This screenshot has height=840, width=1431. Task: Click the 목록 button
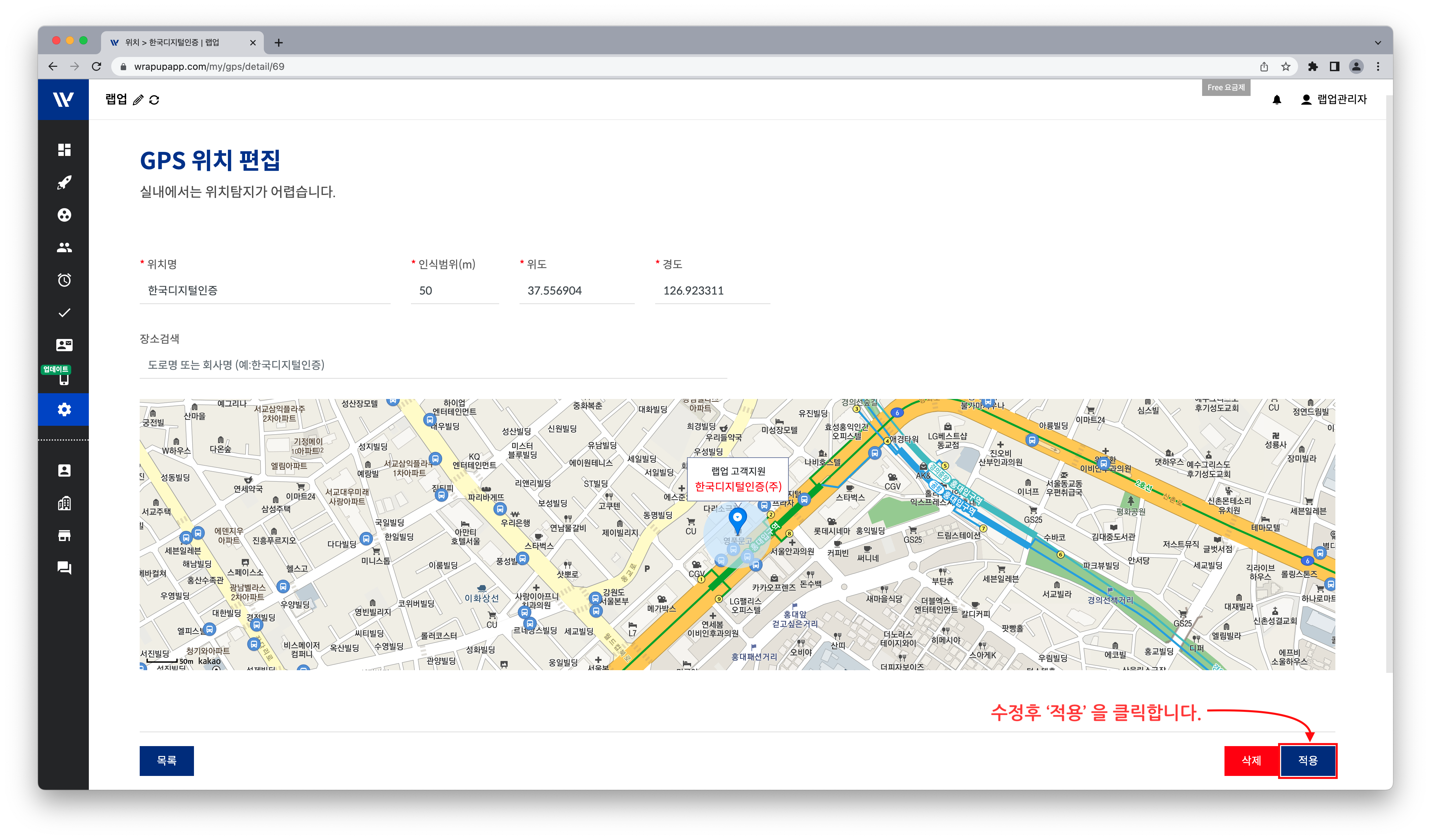point(166,761)
